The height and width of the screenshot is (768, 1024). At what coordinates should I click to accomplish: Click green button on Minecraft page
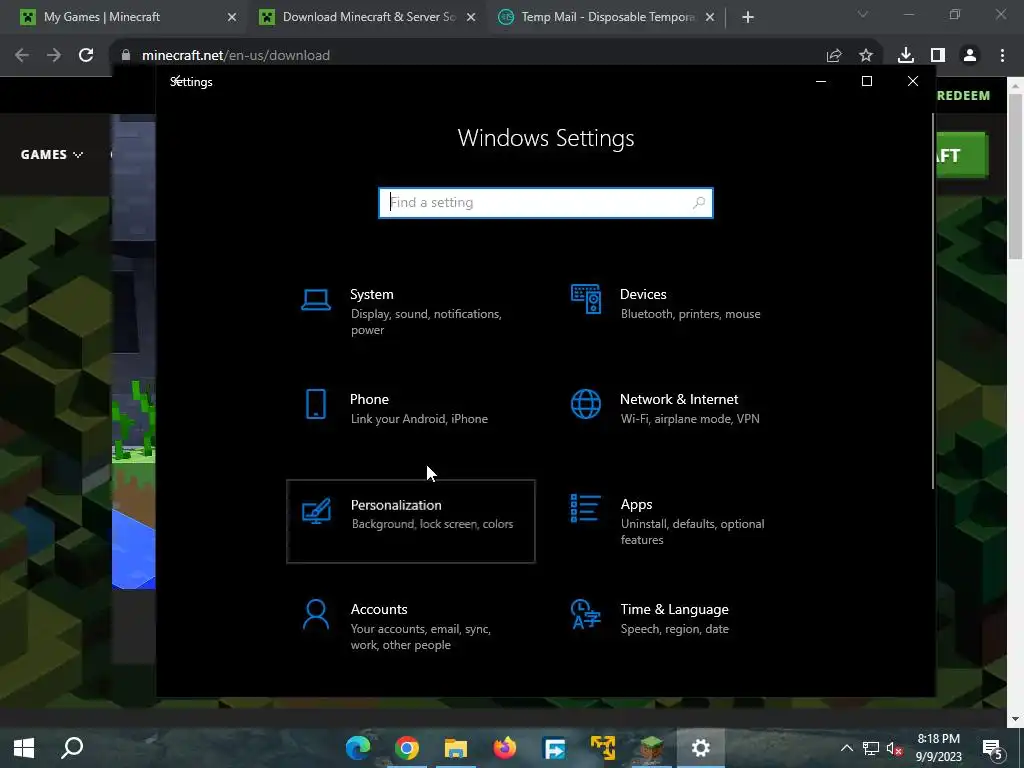coord(962,155)
